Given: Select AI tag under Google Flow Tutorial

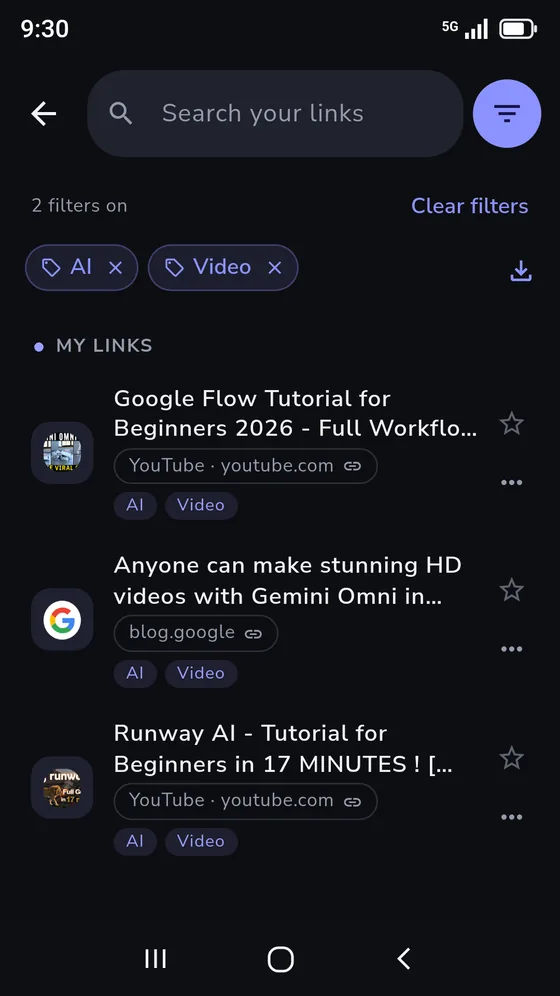Looking at the screenshot, I should 135,505.
